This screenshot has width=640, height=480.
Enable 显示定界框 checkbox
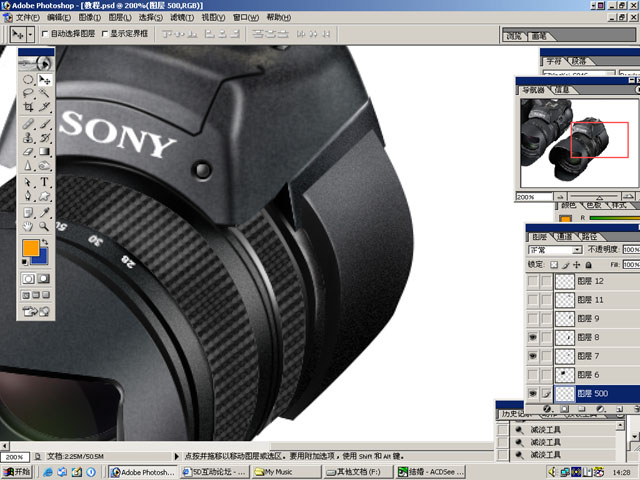pos(105,34)
